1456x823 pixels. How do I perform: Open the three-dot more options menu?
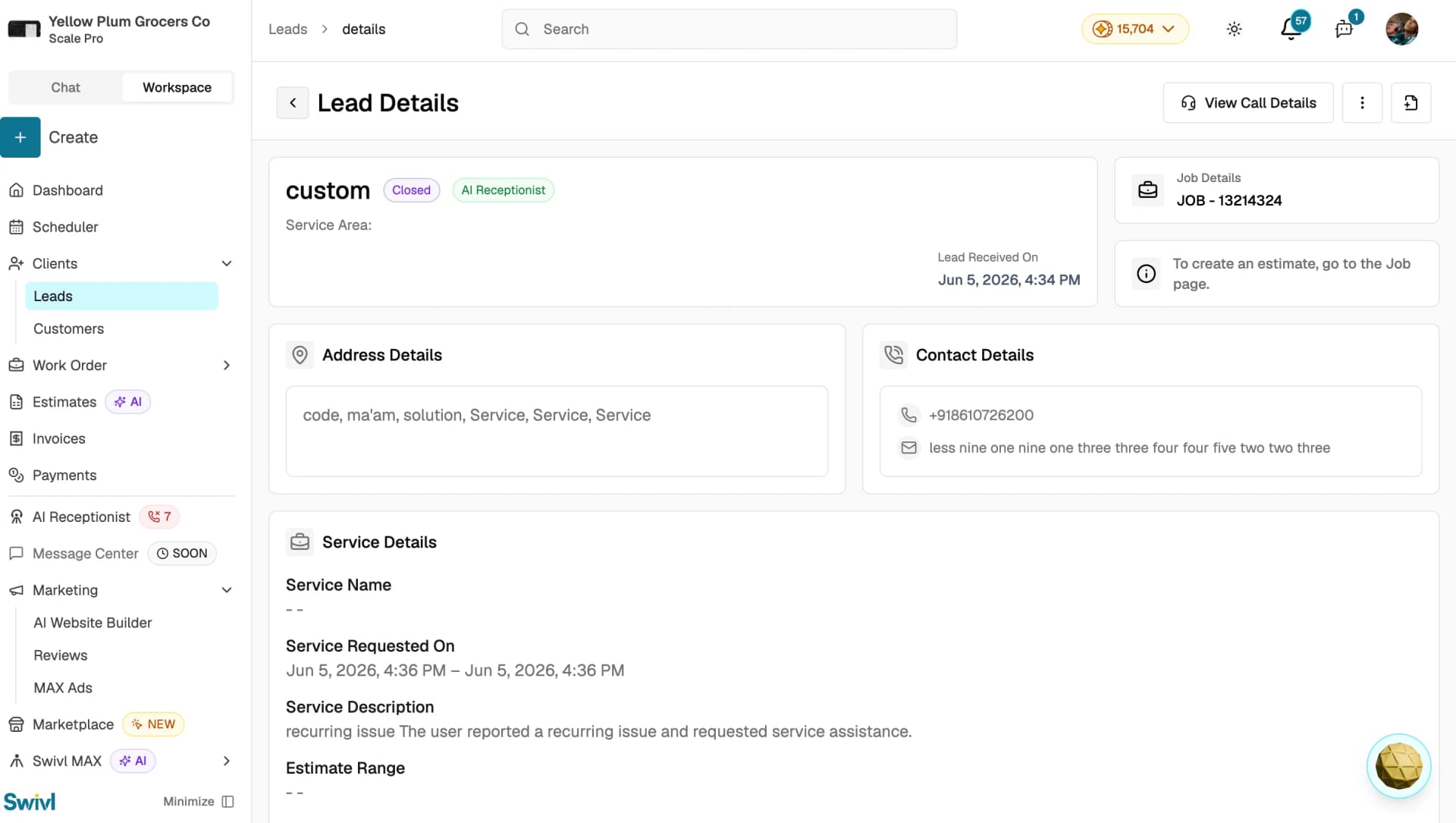(x=1362, y=102)
